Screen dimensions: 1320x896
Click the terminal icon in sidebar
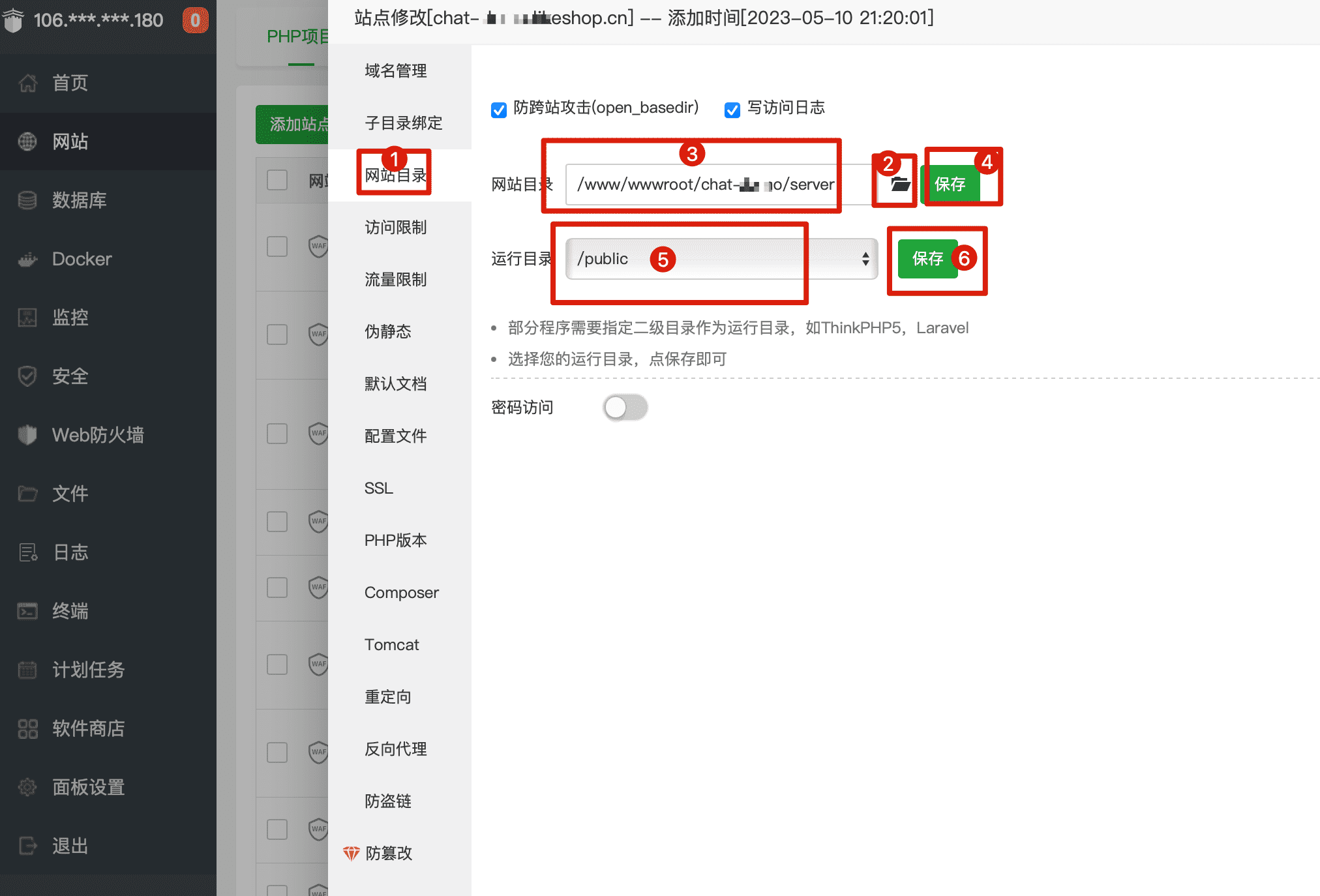pyautogui.click(x=27, y=611)
